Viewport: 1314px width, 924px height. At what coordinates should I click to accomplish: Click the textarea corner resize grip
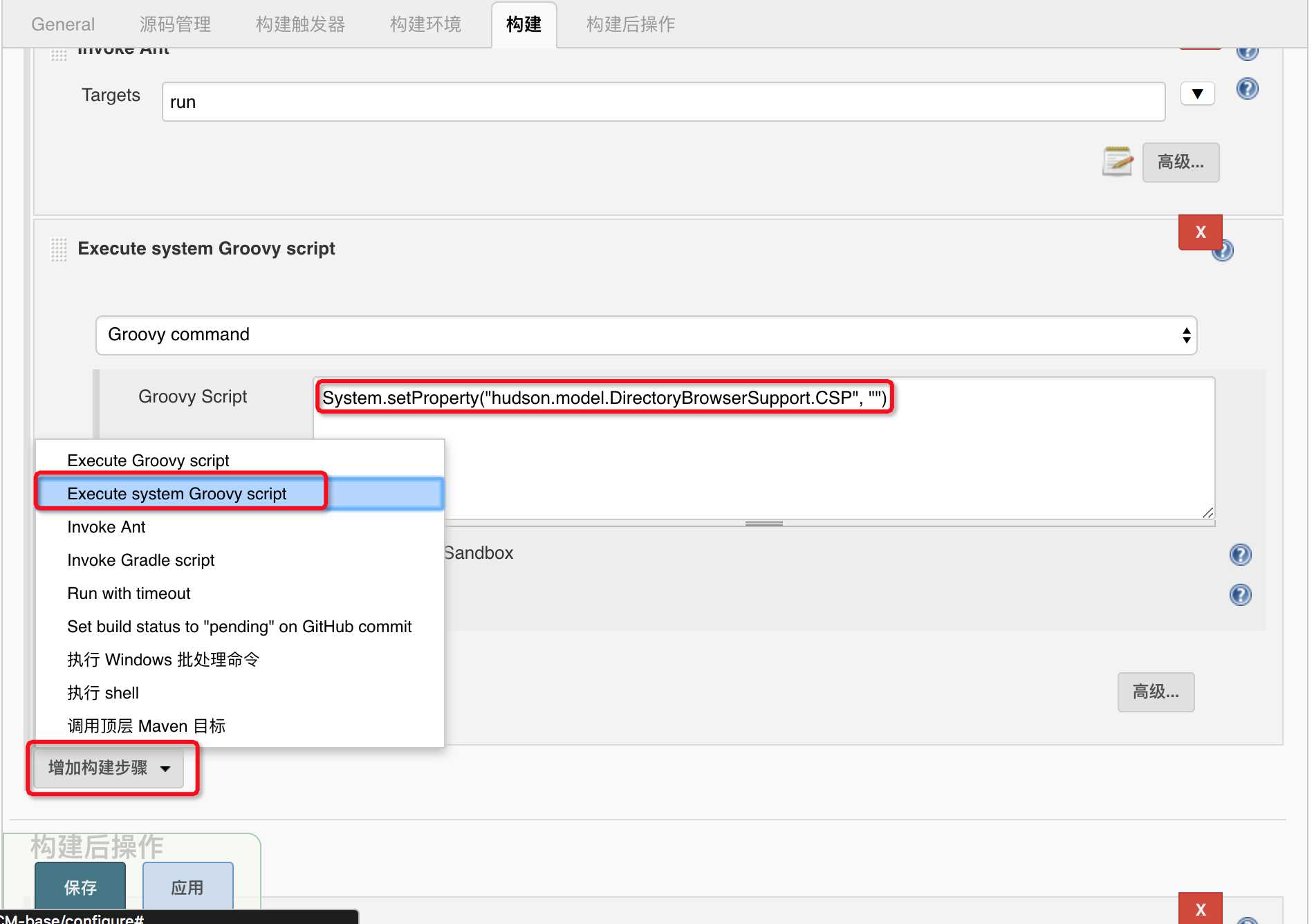click(x=1207, y=512)
